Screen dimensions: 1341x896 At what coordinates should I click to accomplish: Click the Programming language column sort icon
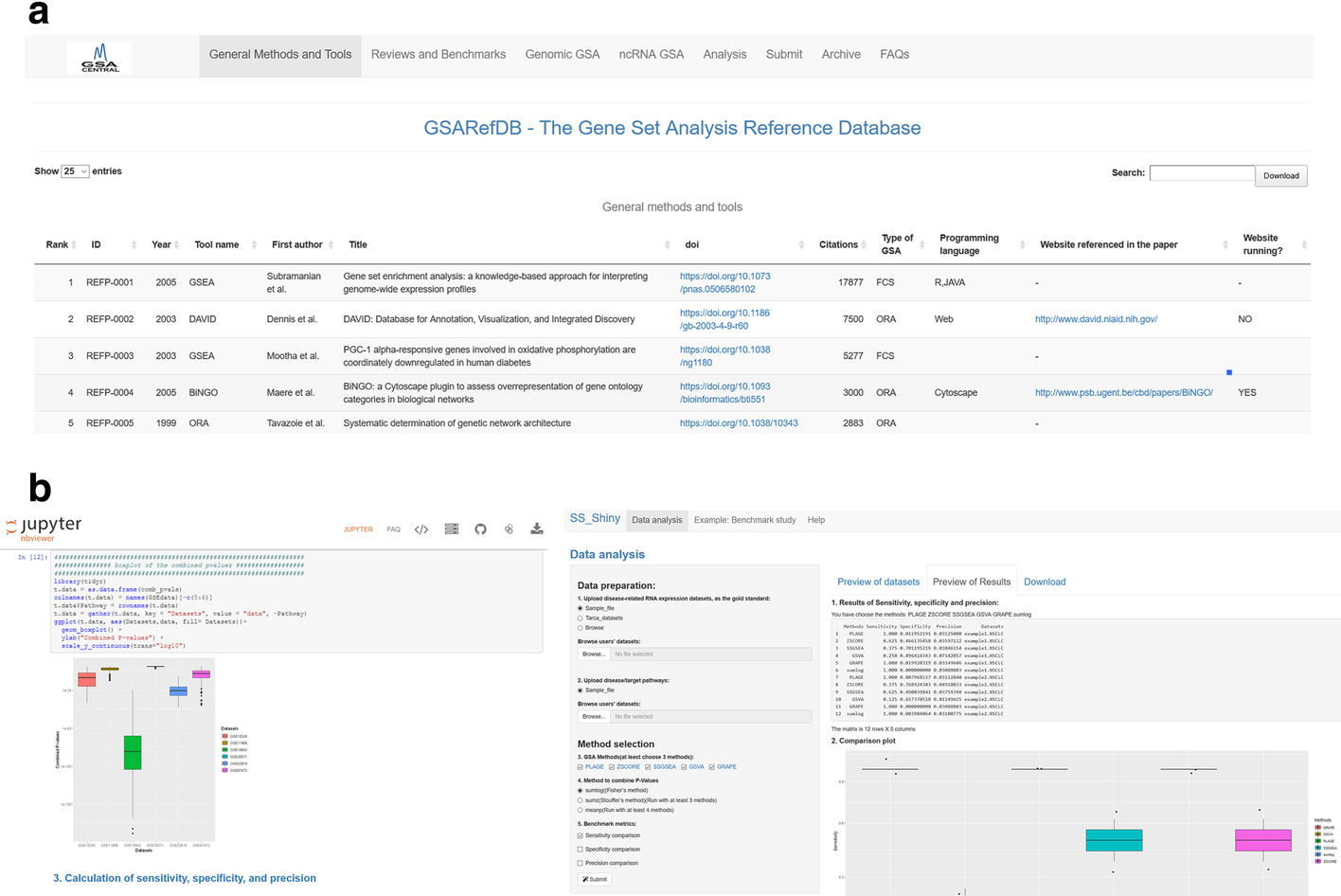[1022, 244]
